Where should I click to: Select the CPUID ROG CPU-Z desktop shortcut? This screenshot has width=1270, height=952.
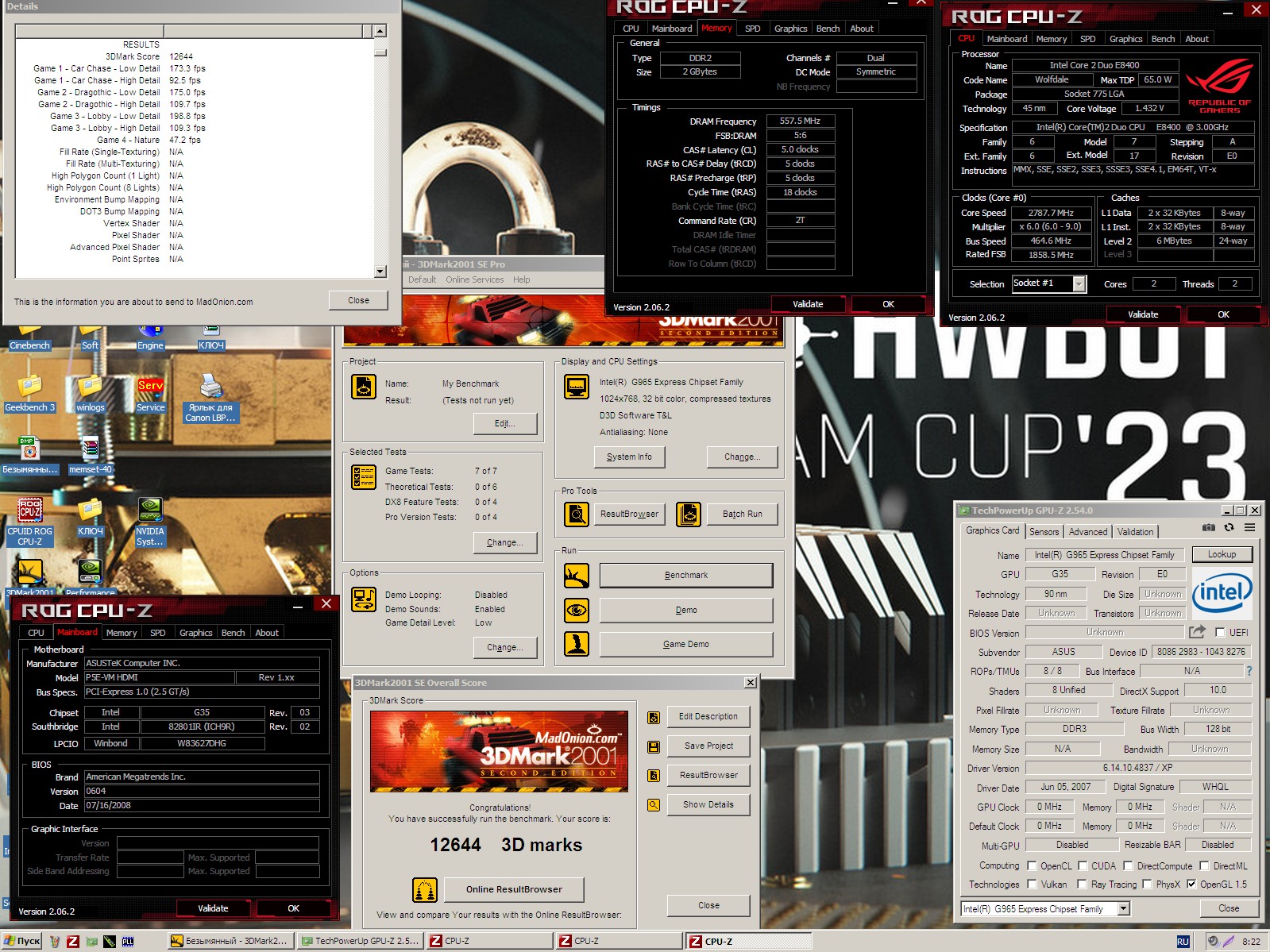pyautogui.click(x=29, y=522)
